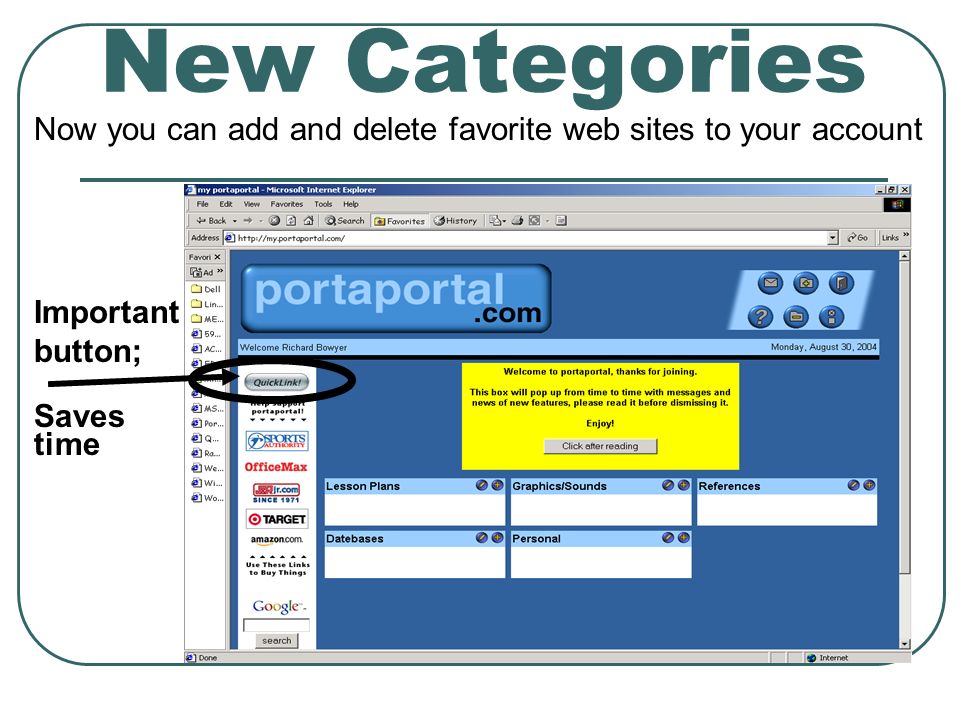
Task: Click the top-middle portaportal round icon
Action: (x=806, y=283)
